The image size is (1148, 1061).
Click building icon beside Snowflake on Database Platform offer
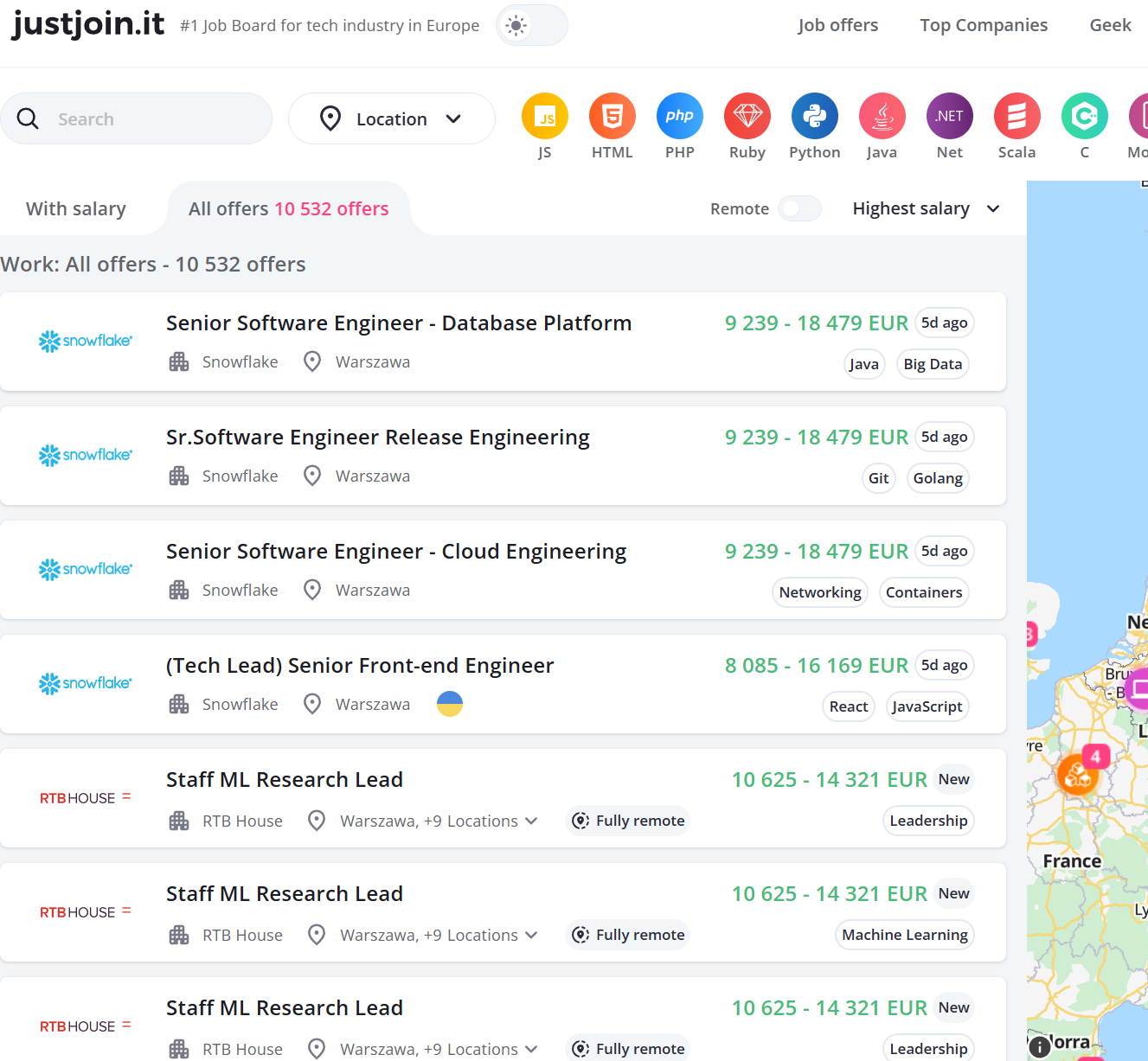pyautogui.click(x=179, y=361)
